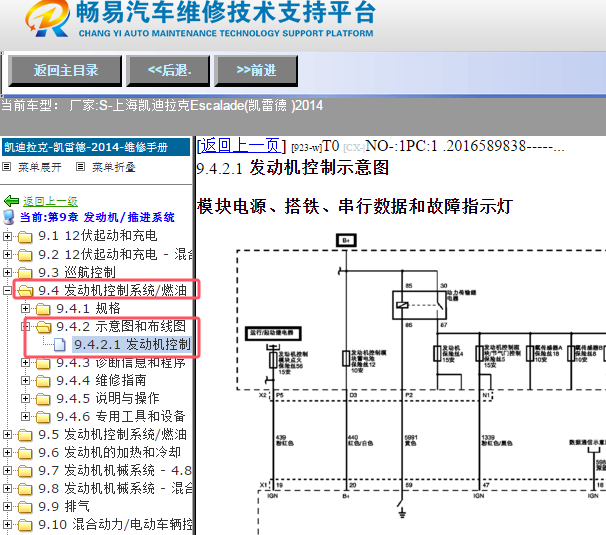Click the folder icon of 9.4.5 说明与操作
606x535 pixels.
(43, 399)
